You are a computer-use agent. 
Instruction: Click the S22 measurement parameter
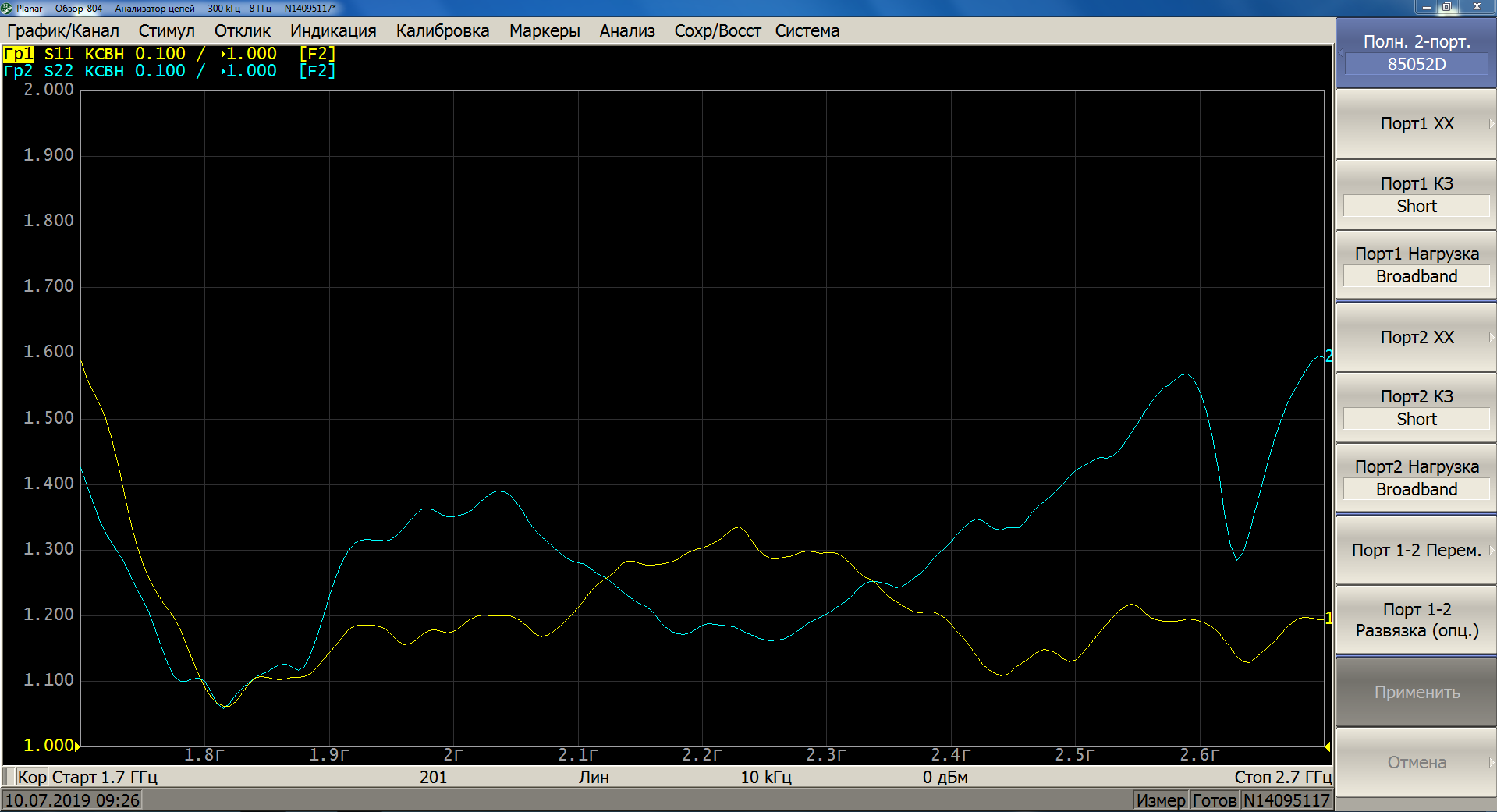(59, 71)
